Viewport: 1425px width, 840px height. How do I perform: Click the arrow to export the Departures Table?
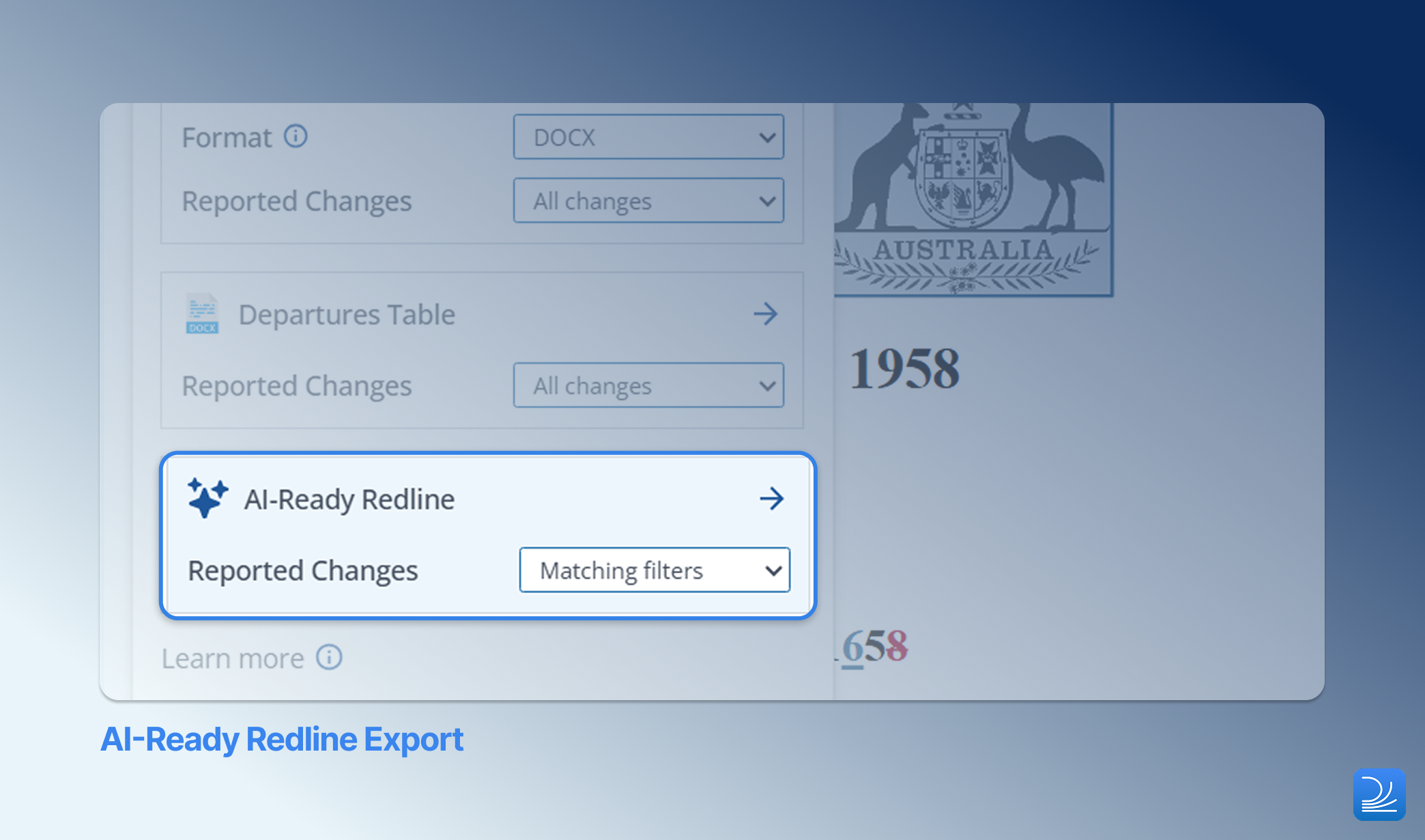pyautogui.click(x=766, y=315)
